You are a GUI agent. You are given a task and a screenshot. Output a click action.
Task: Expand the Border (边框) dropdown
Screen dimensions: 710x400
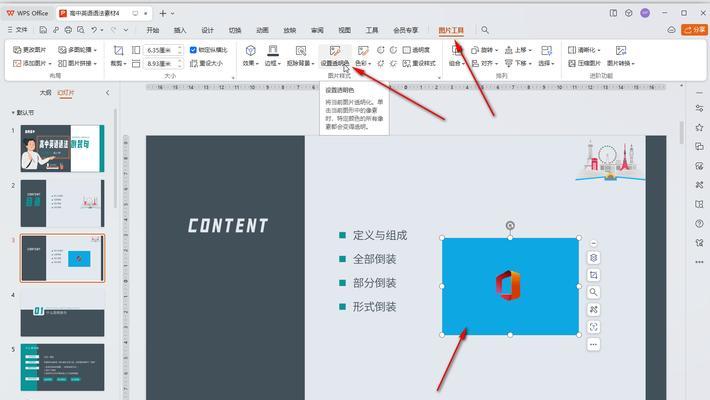272,62
